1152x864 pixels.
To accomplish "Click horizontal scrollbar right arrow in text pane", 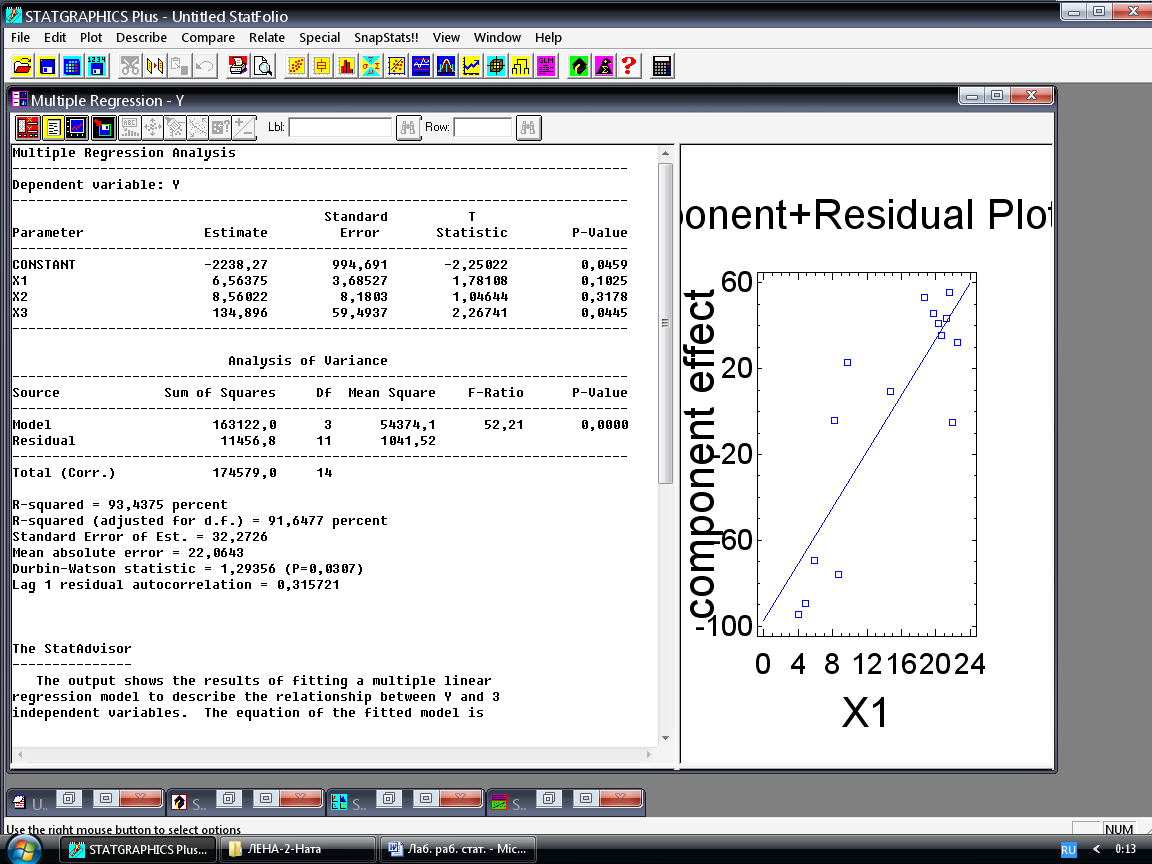I will point(649,755).
